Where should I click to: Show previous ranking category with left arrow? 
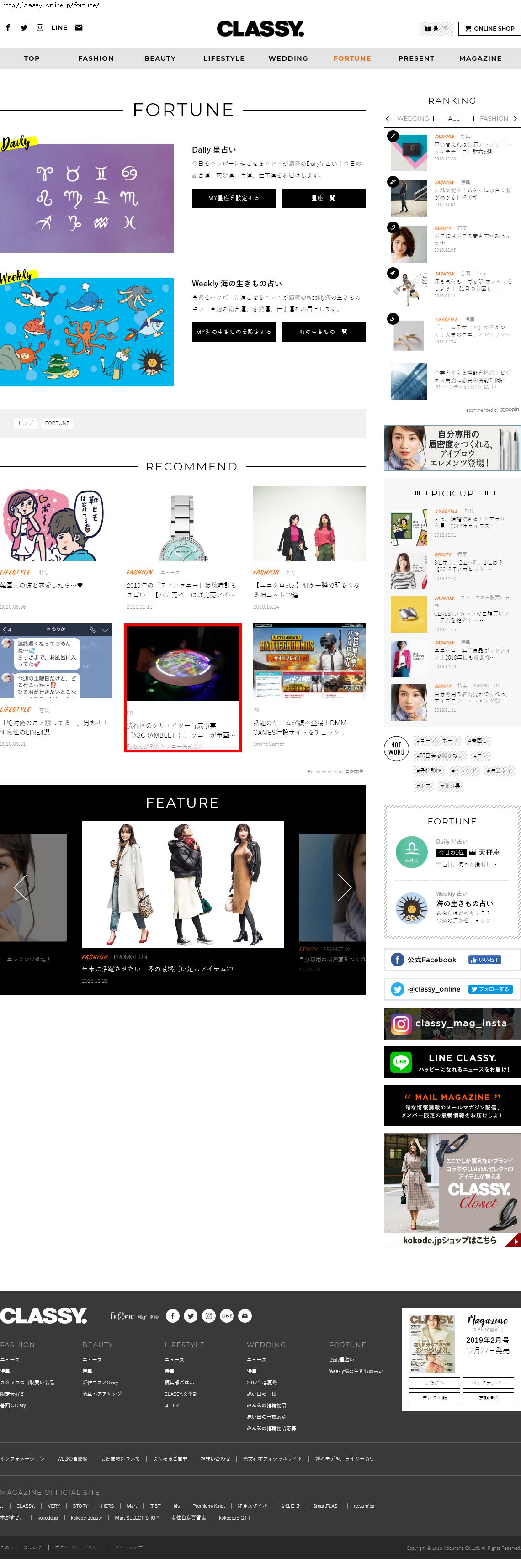[x=388, y=119]
